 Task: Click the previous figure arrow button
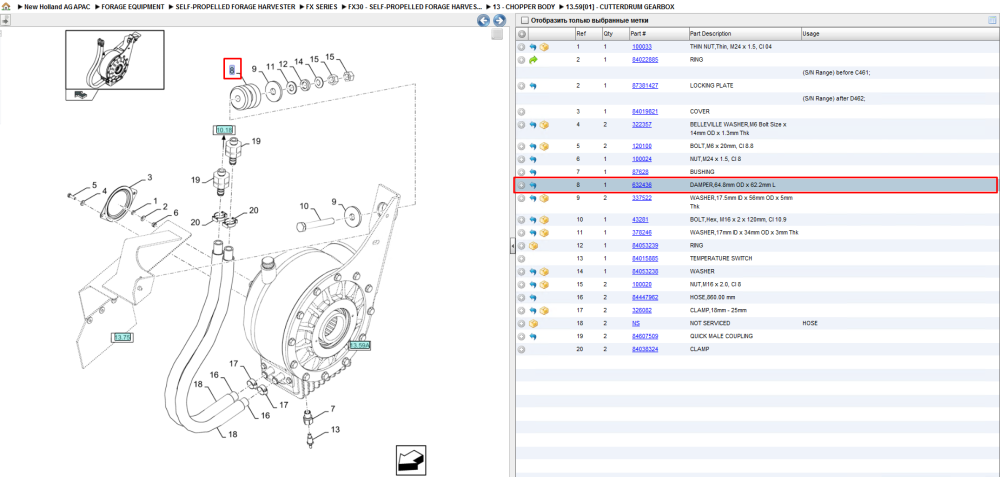(484, 20)
